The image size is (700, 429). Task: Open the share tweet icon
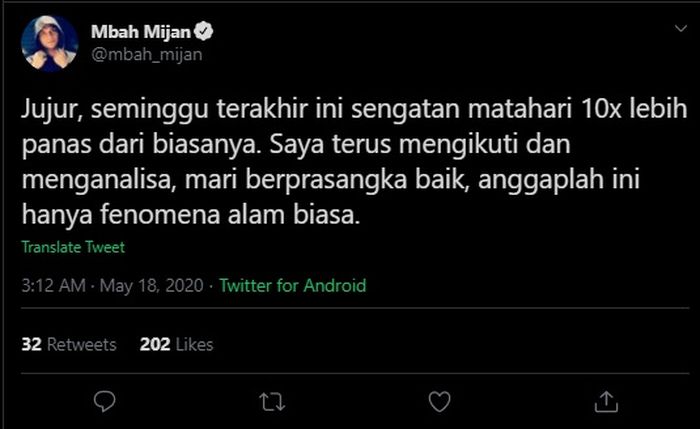[x=605, y=401]
